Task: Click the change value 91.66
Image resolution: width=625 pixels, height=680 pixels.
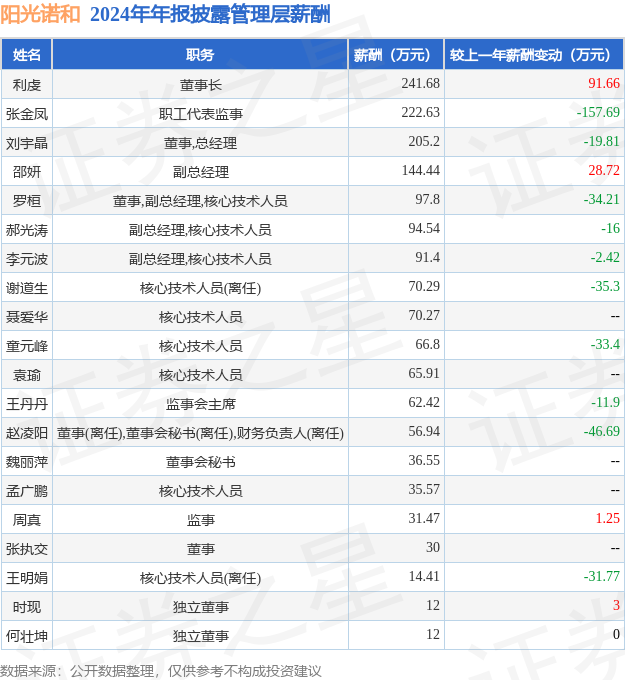Action: 604,83
